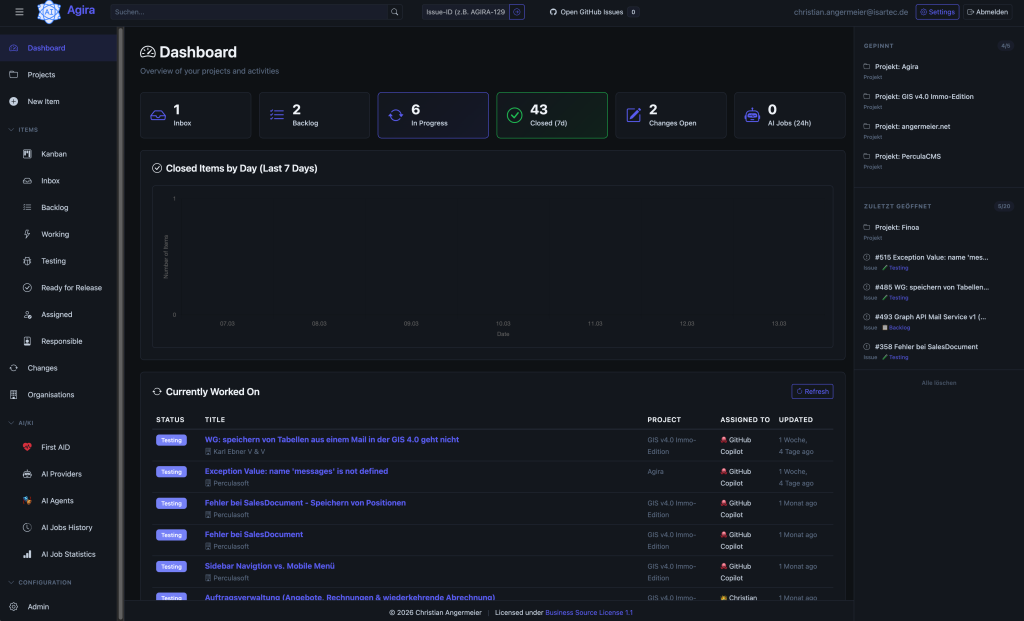The height and width of the screenshot is (621, 1024).
Task: Open the In Progress stat card
Action: coord(432,115)
